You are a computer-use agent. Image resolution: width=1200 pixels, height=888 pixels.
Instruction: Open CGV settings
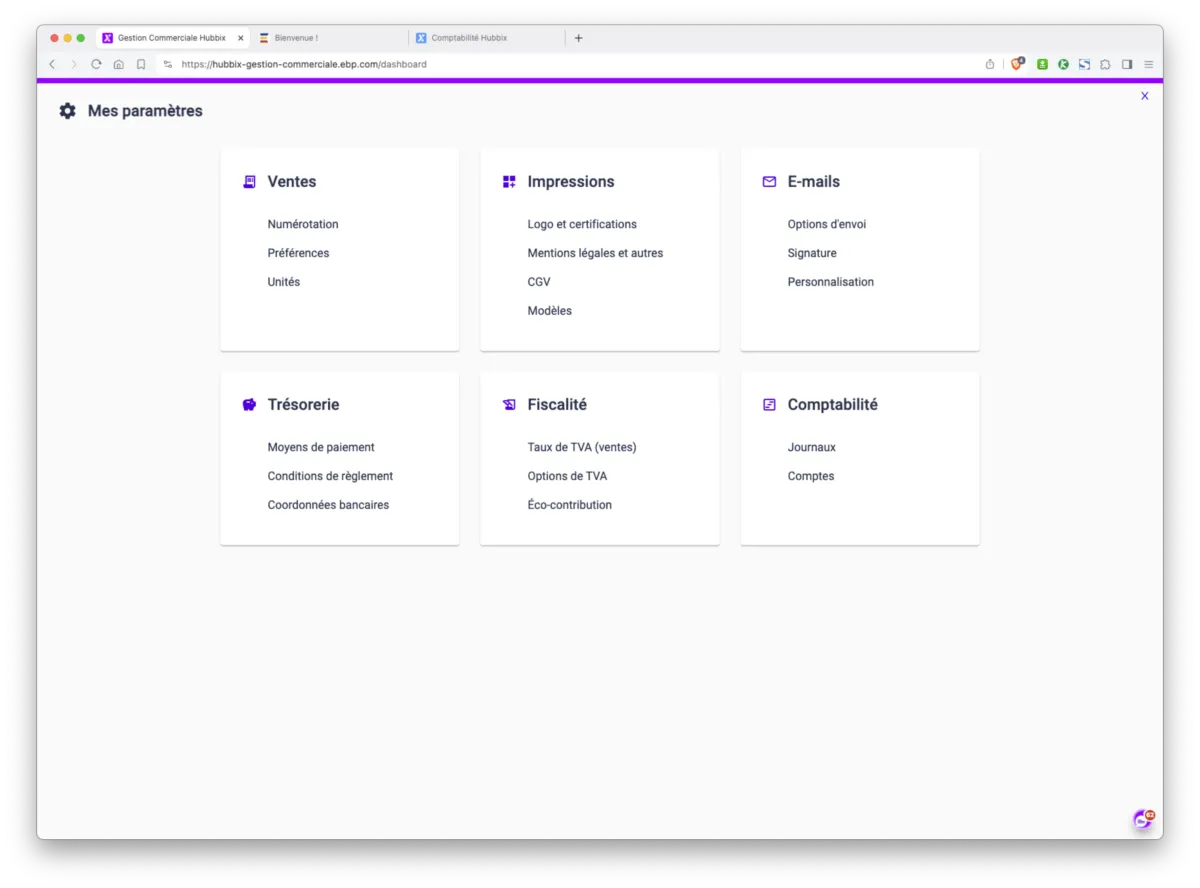539,282
